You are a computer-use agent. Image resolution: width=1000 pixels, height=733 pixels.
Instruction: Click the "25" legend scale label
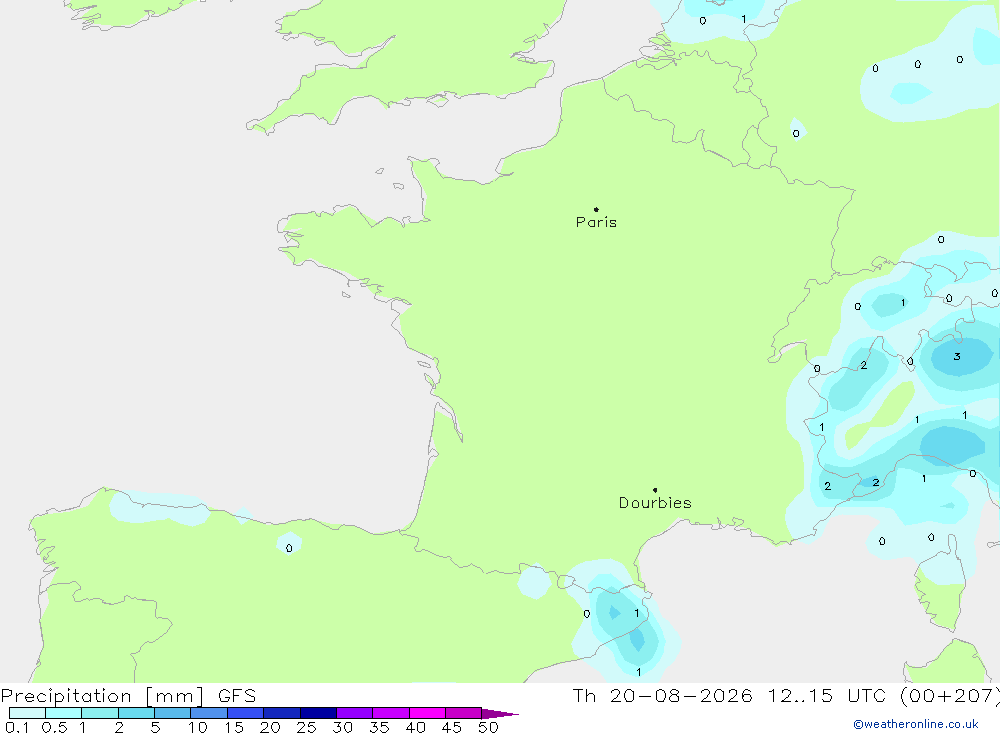tap(306, 727)
